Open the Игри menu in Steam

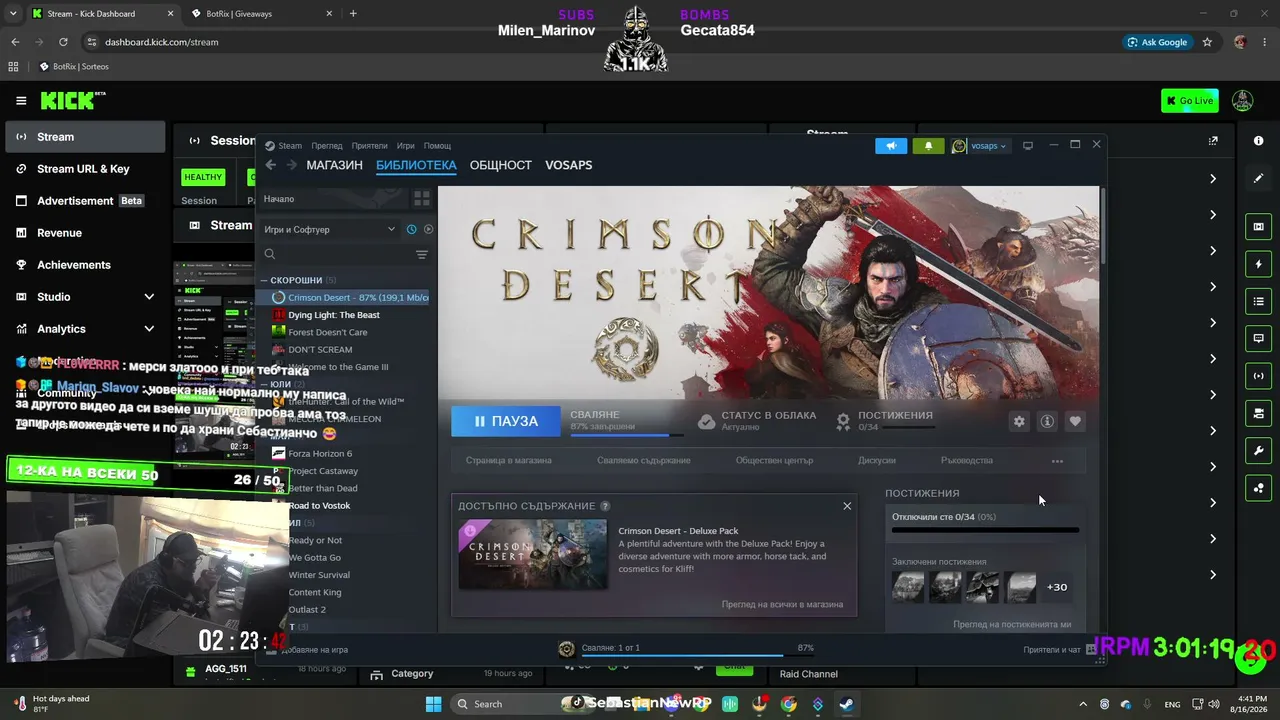click(405, 146)
